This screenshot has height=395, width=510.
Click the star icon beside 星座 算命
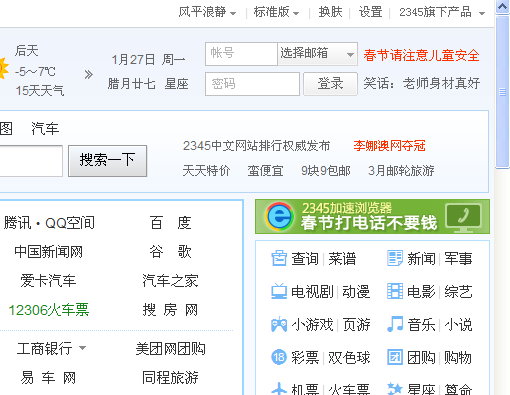point(395,389)
